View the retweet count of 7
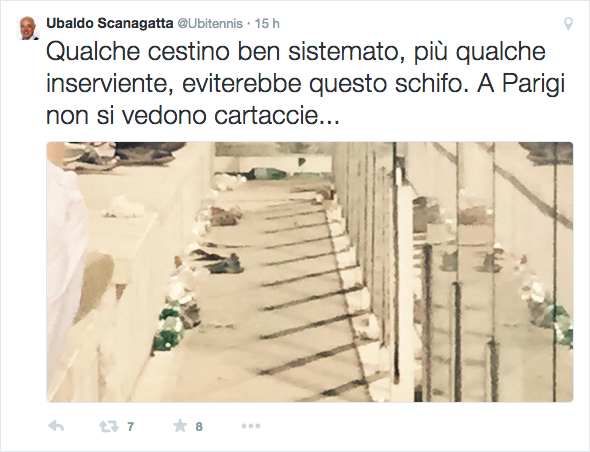The width and height of the screenshot is (590, 452). pos(130,426)
